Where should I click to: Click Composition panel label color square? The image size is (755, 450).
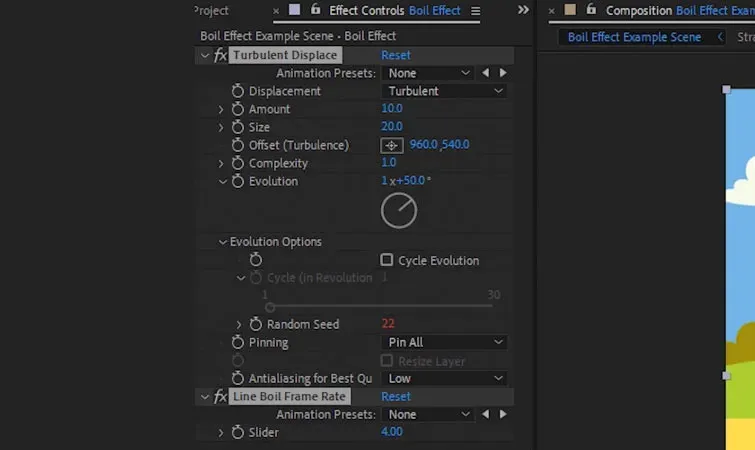pyautogui.click(x=570, y=10)
